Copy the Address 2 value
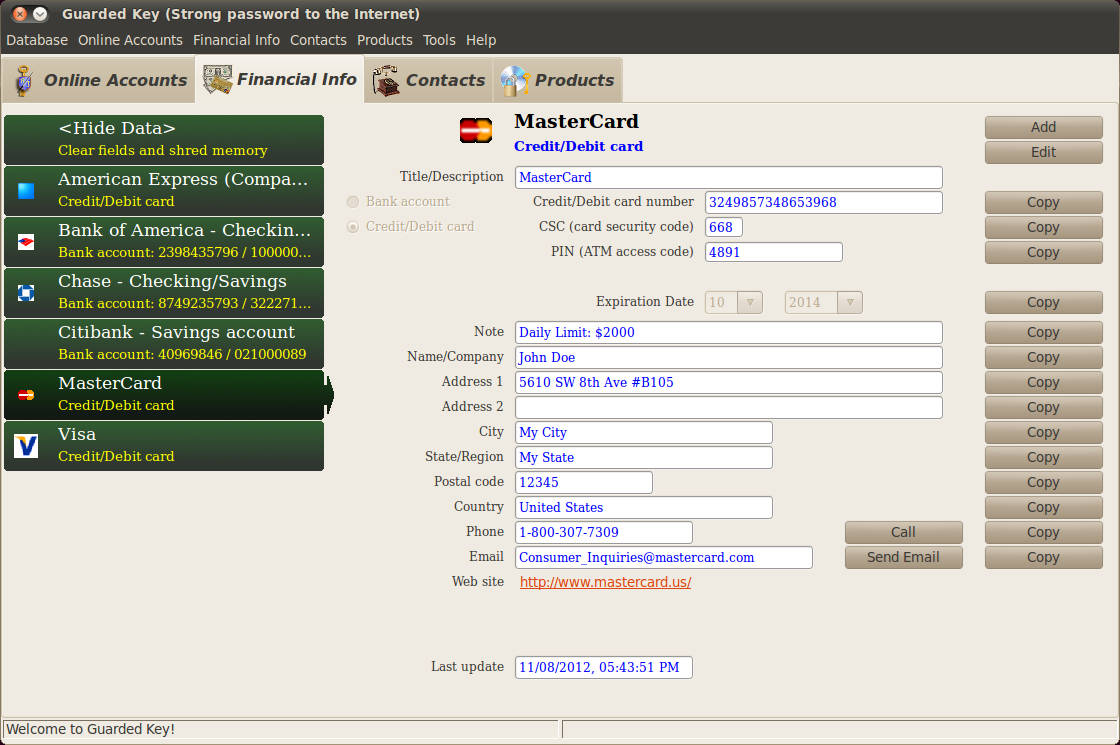This screenshot has height=745, width=1120. coord(1043,407)
